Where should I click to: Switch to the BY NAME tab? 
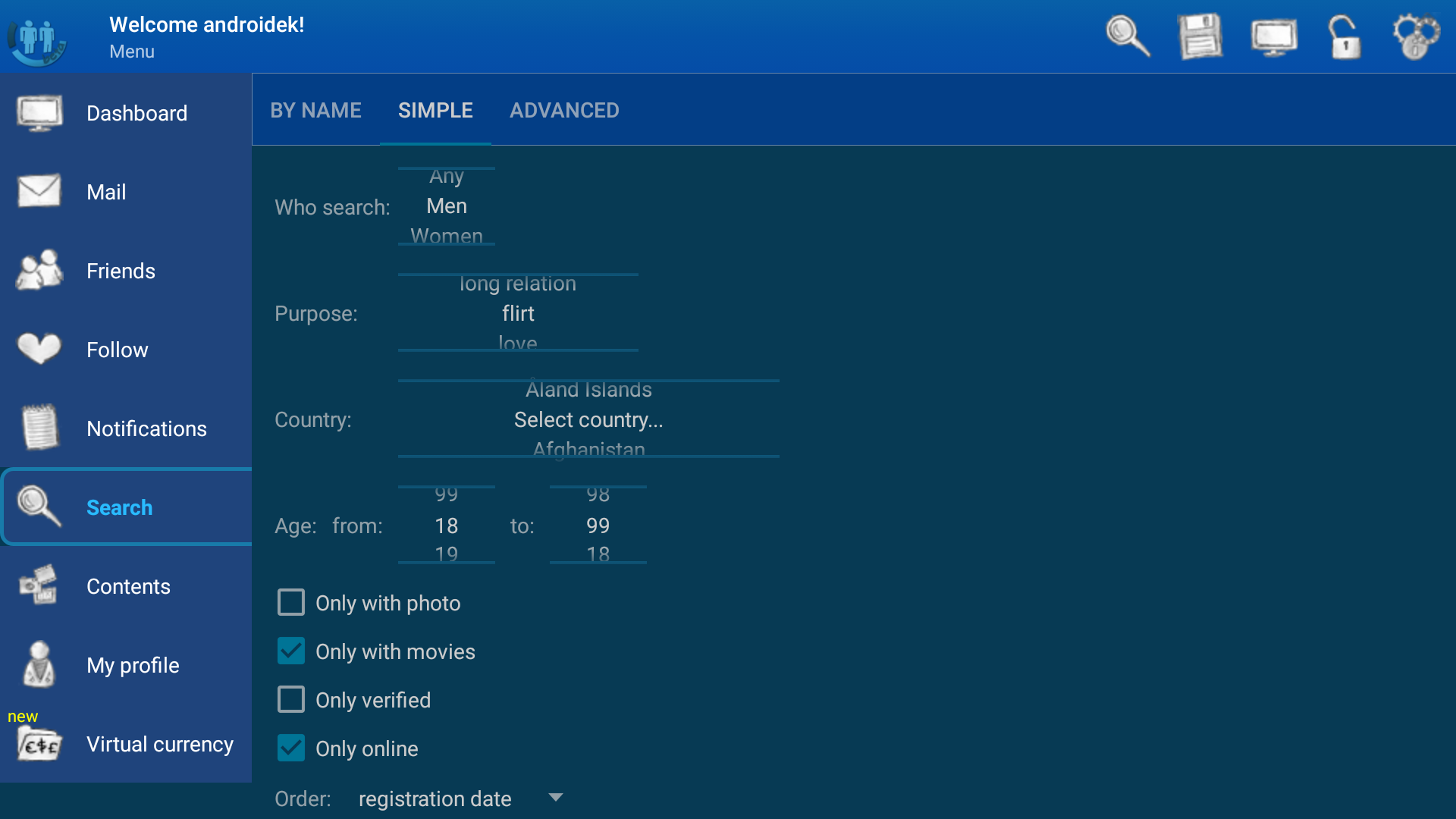pos(315,111)
